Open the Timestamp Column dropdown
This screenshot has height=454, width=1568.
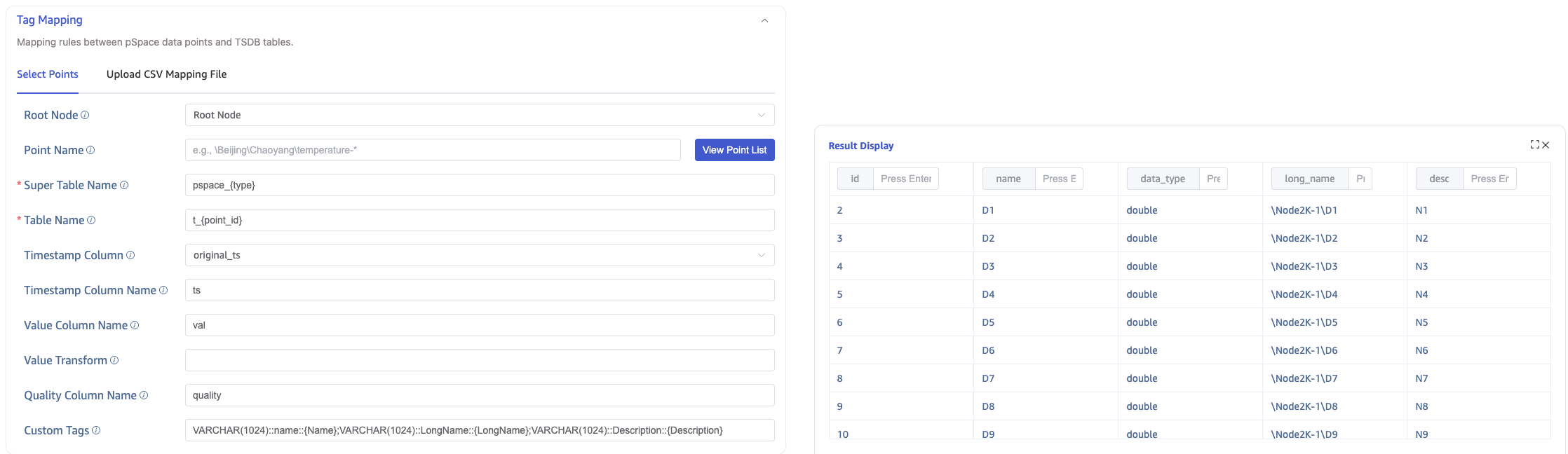[x=480, y=255]
